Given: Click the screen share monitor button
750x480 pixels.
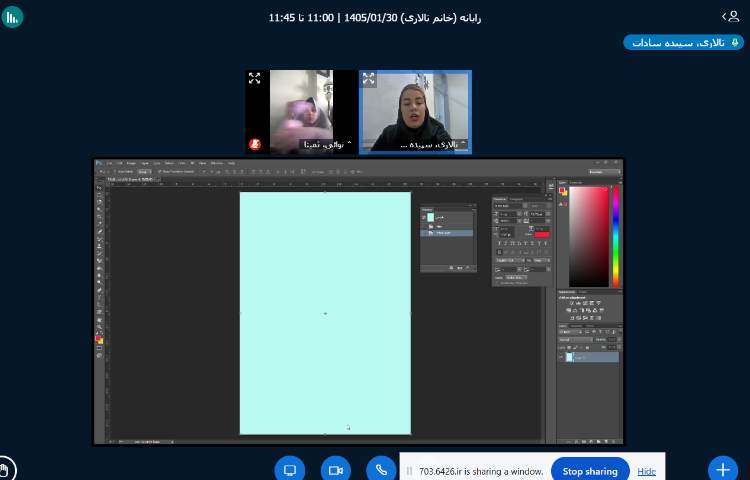Looking at the screenshot, I should click(x=289, y=470).
